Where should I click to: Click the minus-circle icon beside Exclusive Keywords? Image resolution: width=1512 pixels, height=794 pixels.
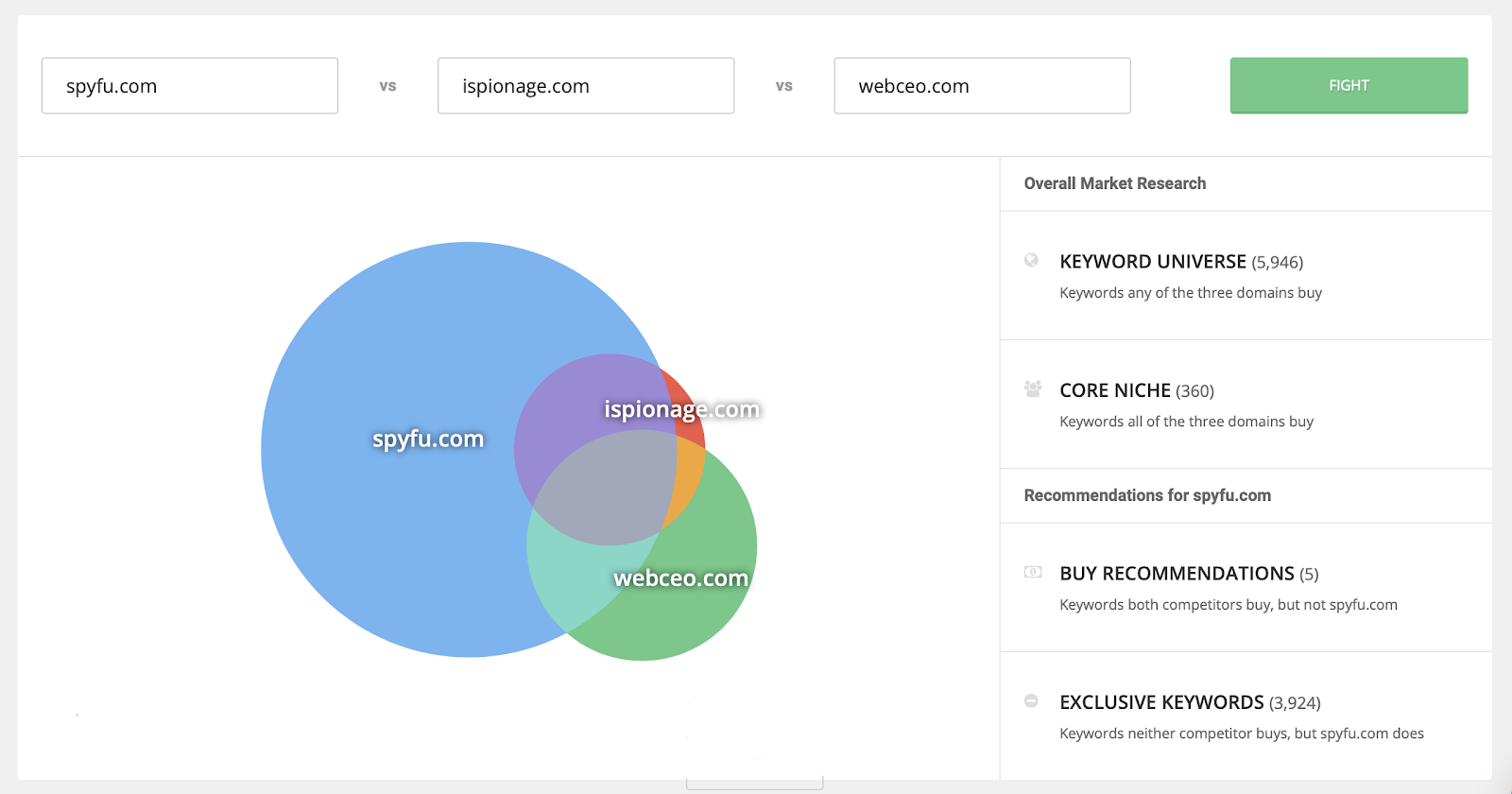(x=1031, y=700)
